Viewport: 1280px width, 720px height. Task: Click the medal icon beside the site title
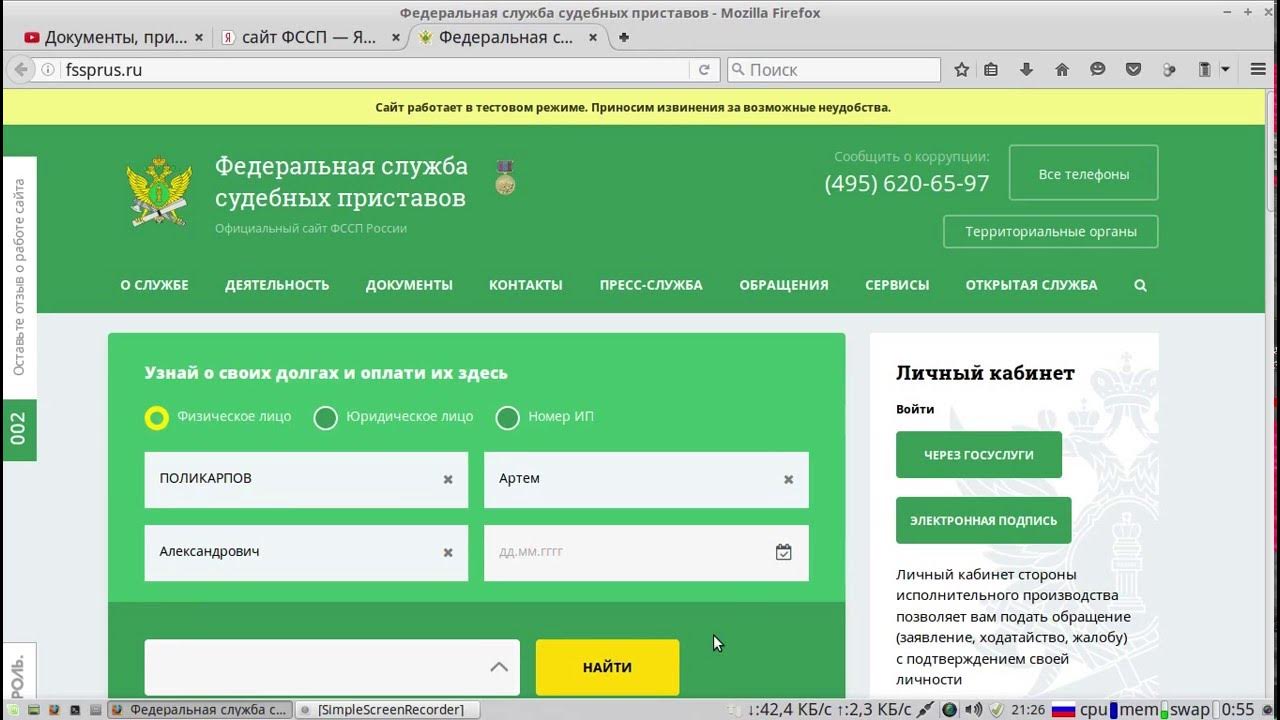coord(505,177)
